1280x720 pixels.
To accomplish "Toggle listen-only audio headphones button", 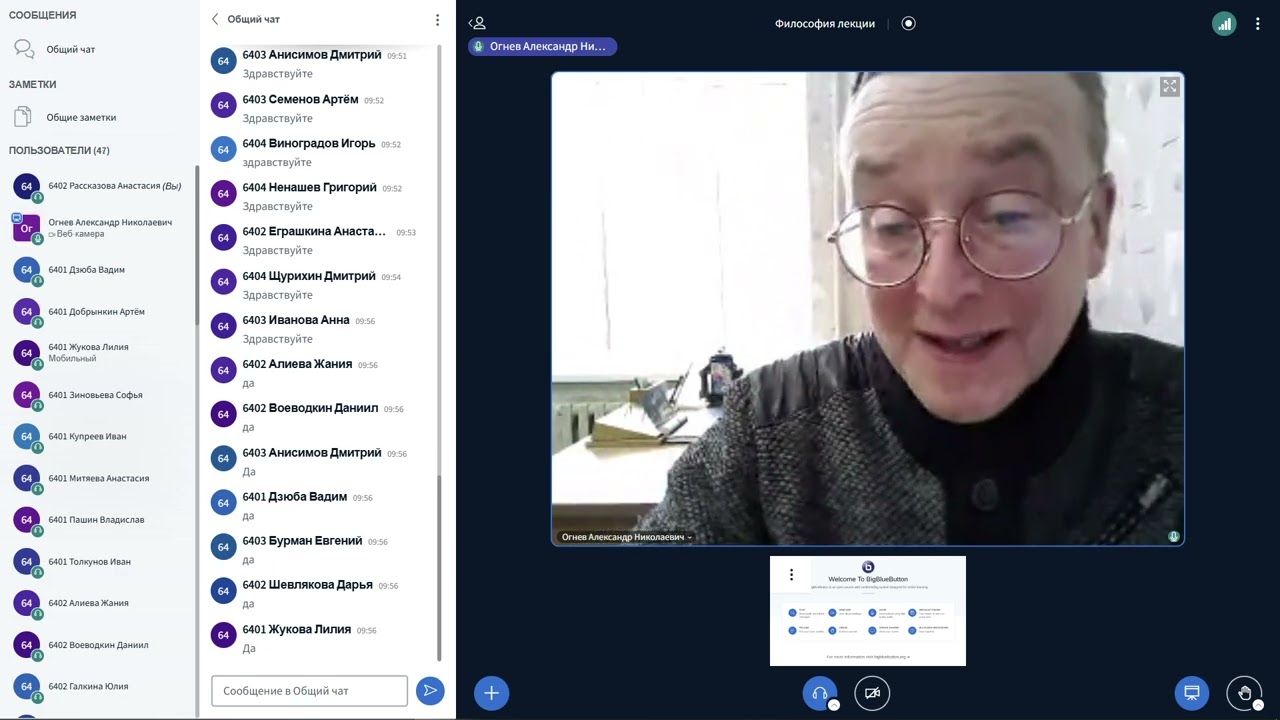I will click(819, 693).
